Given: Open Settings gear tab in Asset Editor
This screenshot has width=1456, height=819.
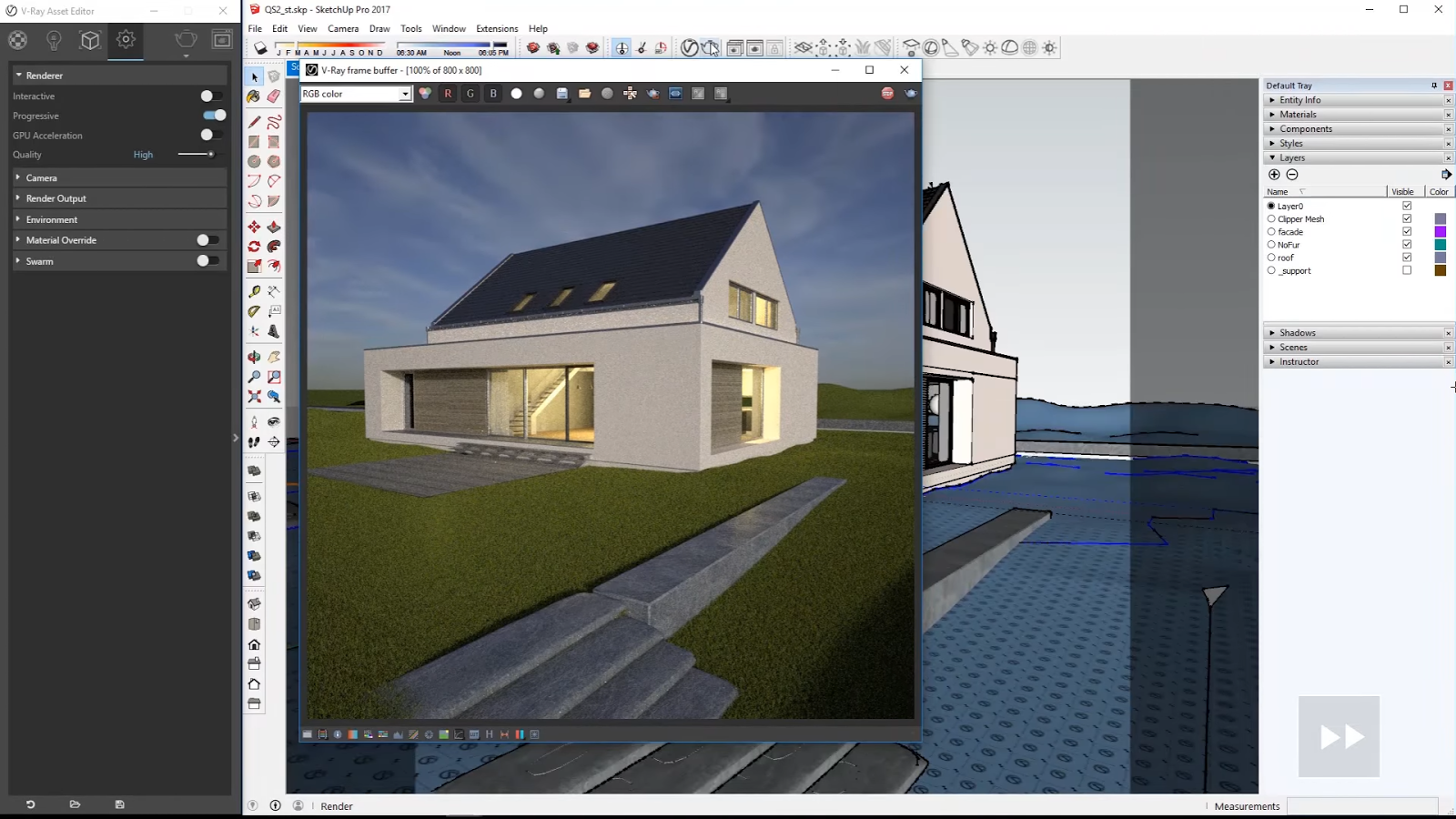Looking at the screenshot, I should tap(126, 40).
